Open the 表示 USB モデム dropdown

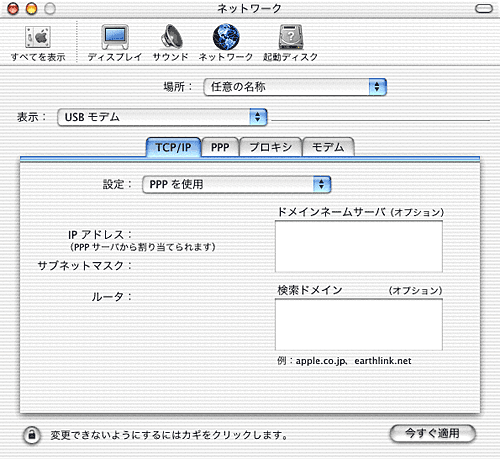tap(162, 117)
